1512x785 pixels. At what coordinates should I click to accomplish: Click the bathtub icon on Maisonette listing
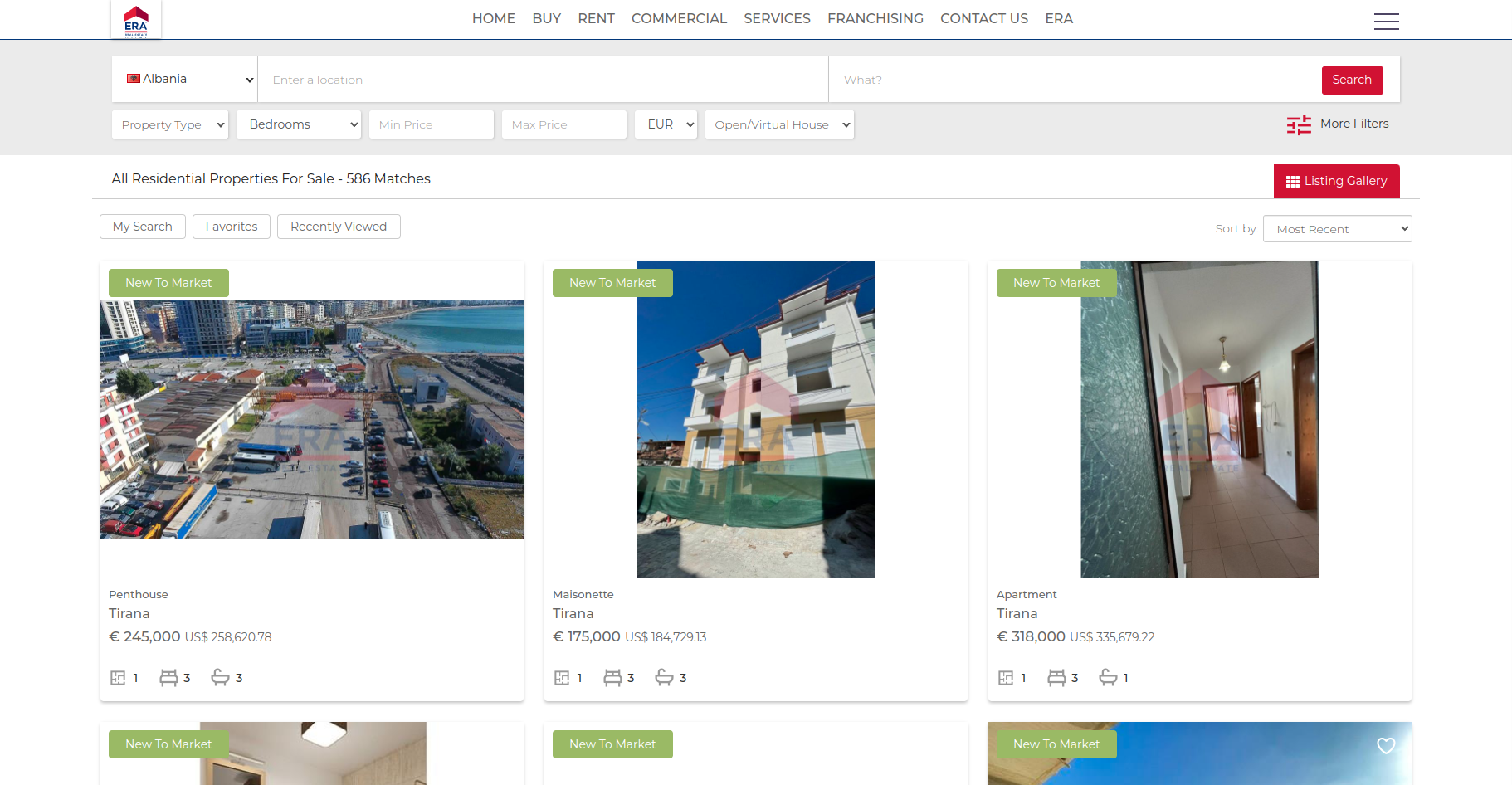(664, 678)
